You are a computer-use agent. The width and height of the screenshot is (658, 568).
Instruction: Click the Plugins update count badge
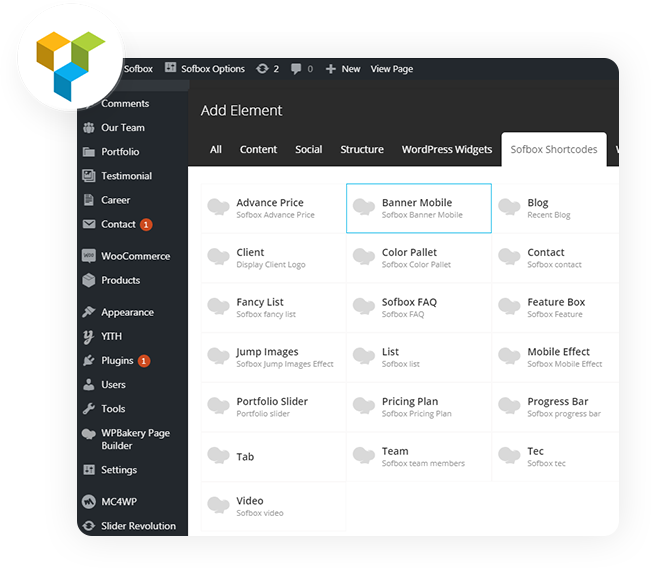(144, 361)
